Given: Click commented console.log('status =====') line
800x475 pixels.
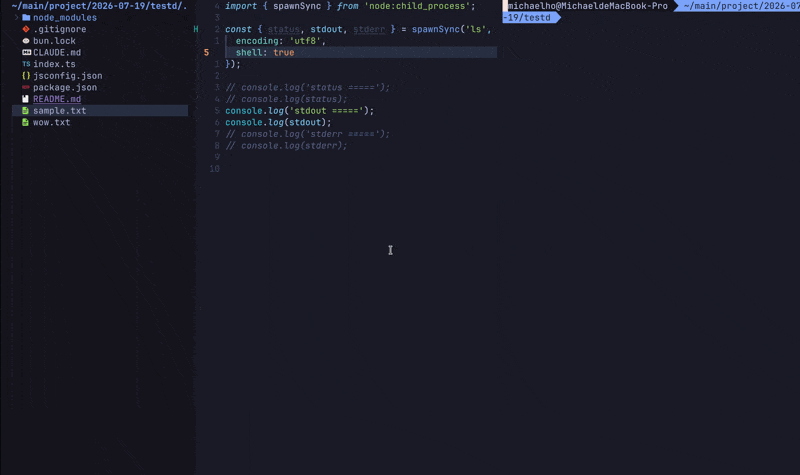Looking at the screenshot, I should 308,87.
